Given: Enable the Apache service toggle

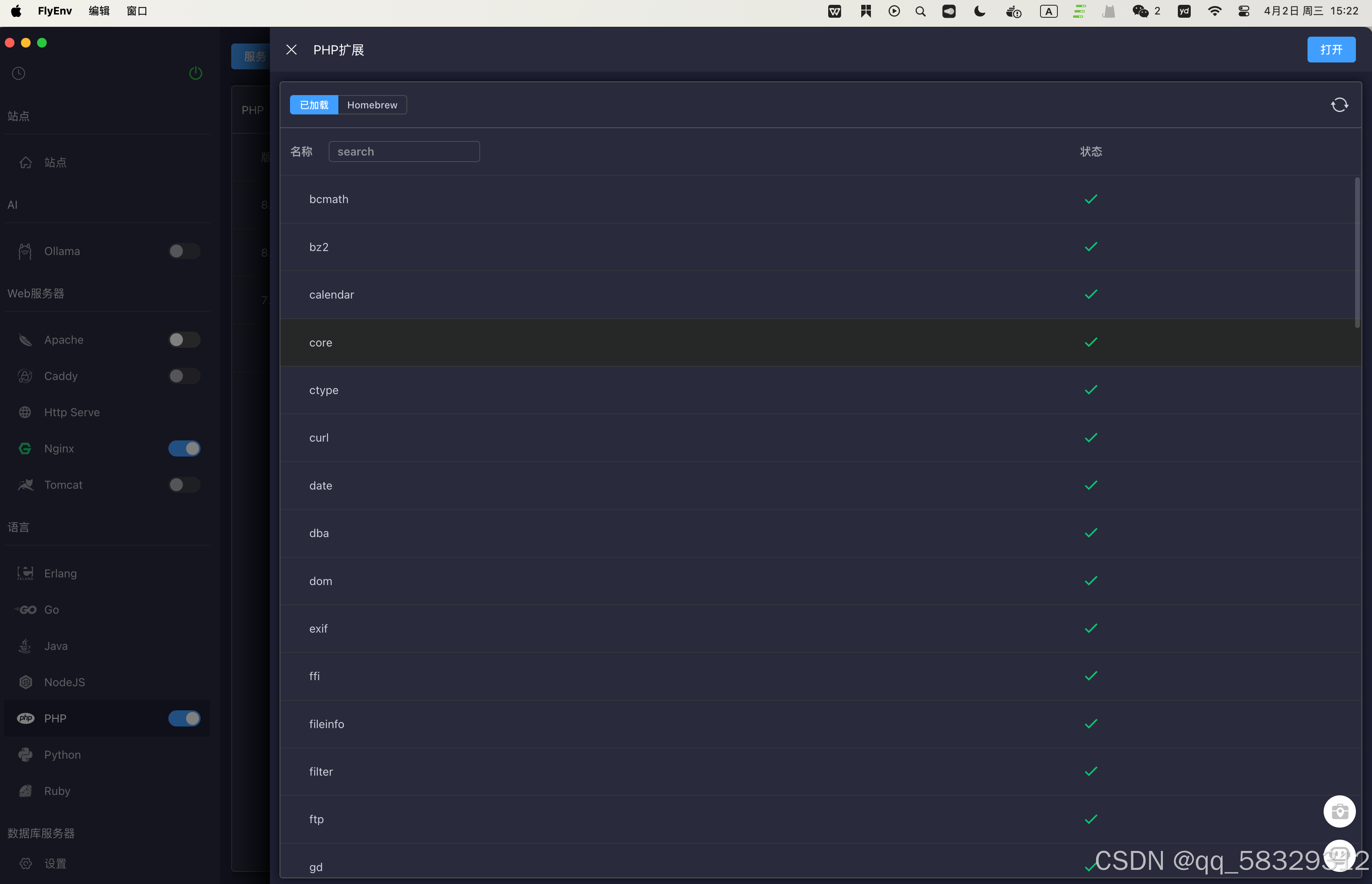Looking at the screenshot, I should click(x=184, y=340).
